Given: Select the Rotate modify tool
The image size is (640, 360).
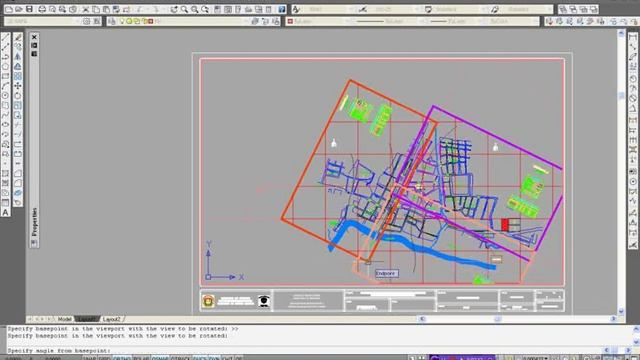Looking at the screenshot, I should click(18, 96).
